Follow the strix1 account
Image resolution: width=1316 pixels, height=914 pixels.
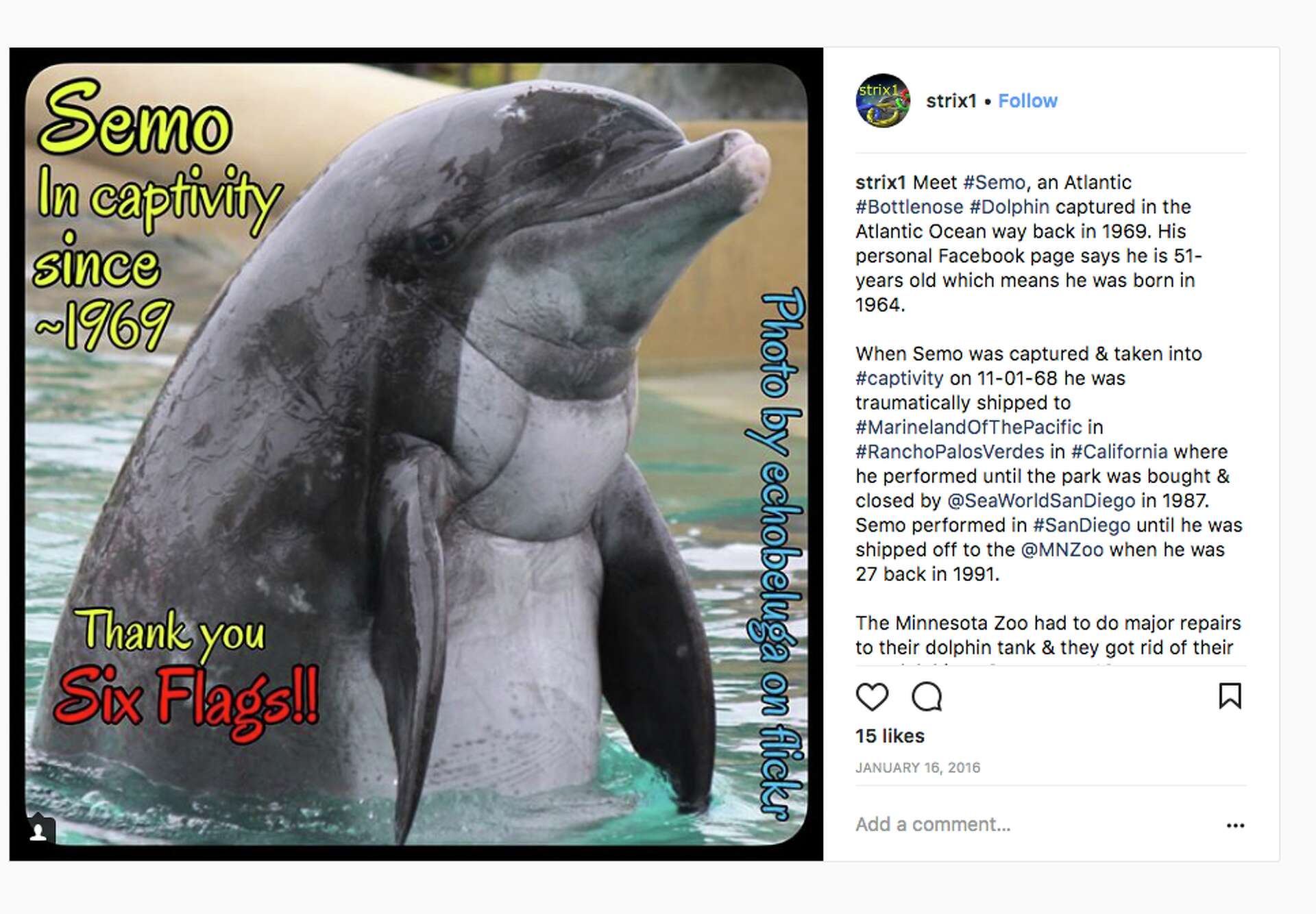pos(1027,101)
